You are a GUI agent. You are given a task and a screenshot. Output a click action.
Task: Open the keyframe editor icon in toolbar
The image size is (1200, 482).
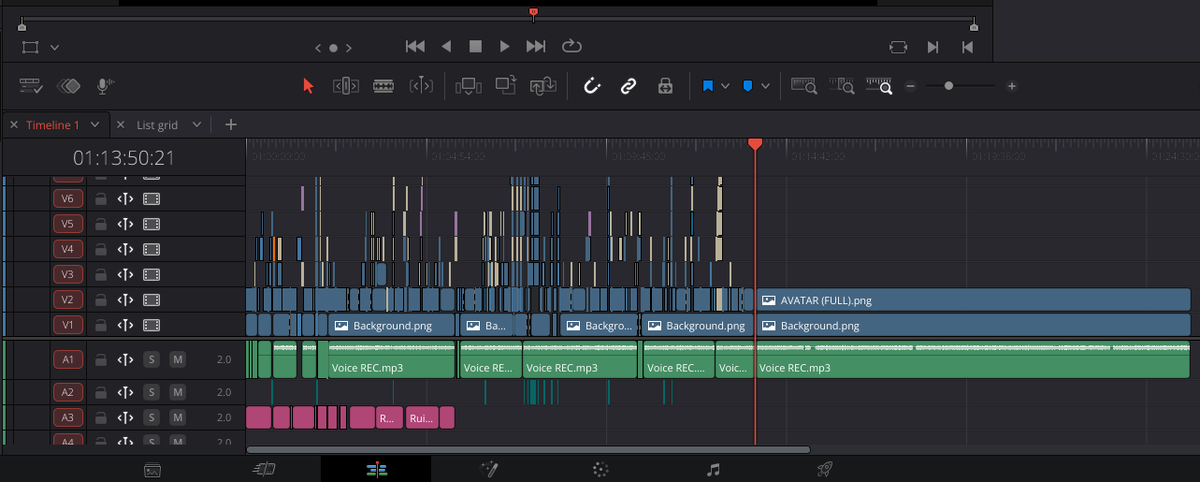[x=68, y=87]
